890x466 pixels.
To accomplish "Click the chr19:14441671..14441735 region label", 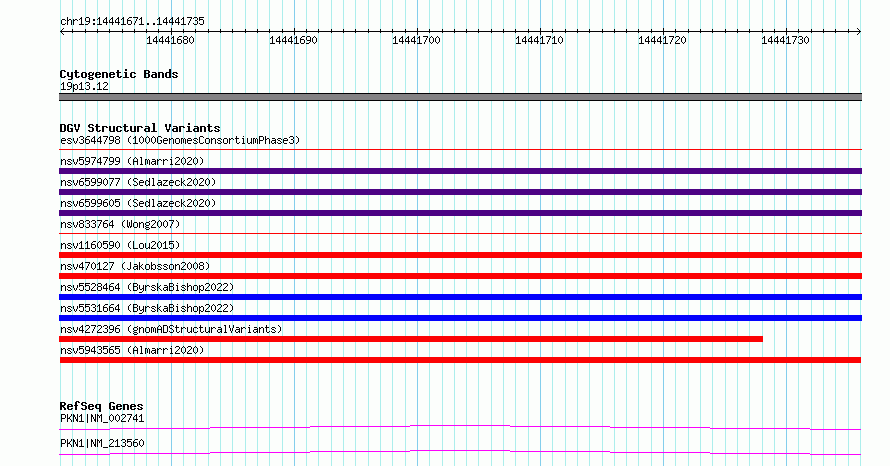I will point(132,21).
